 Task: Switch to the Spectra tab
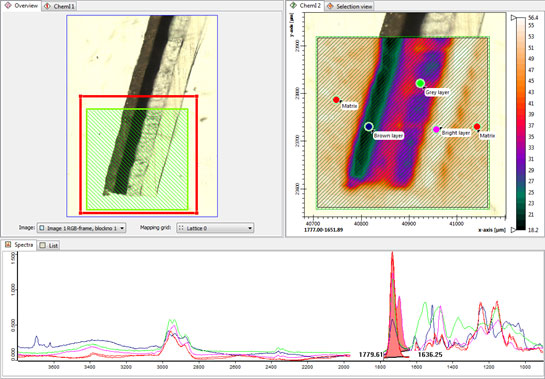[19, 245]
